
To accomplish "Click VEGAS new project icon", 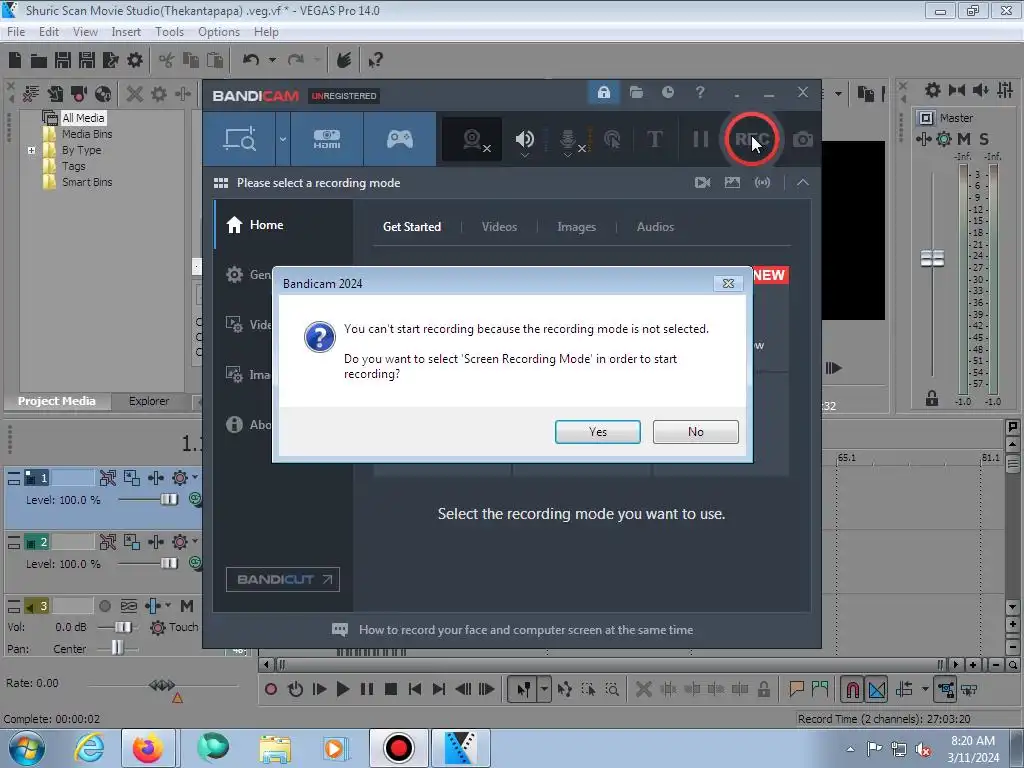I will [x=15, y=60].
